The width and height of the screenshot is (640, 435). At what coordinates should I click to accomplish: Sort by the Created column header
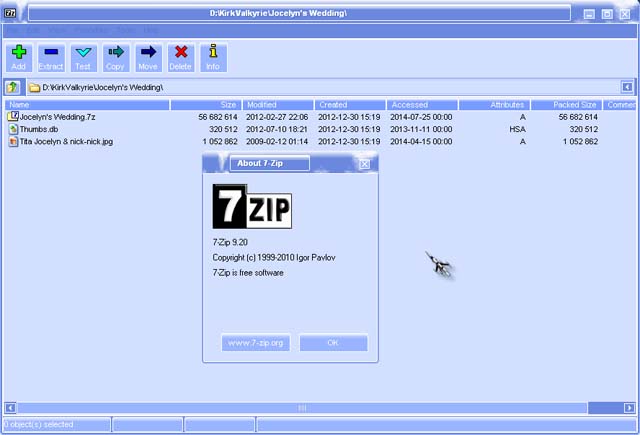350,105
